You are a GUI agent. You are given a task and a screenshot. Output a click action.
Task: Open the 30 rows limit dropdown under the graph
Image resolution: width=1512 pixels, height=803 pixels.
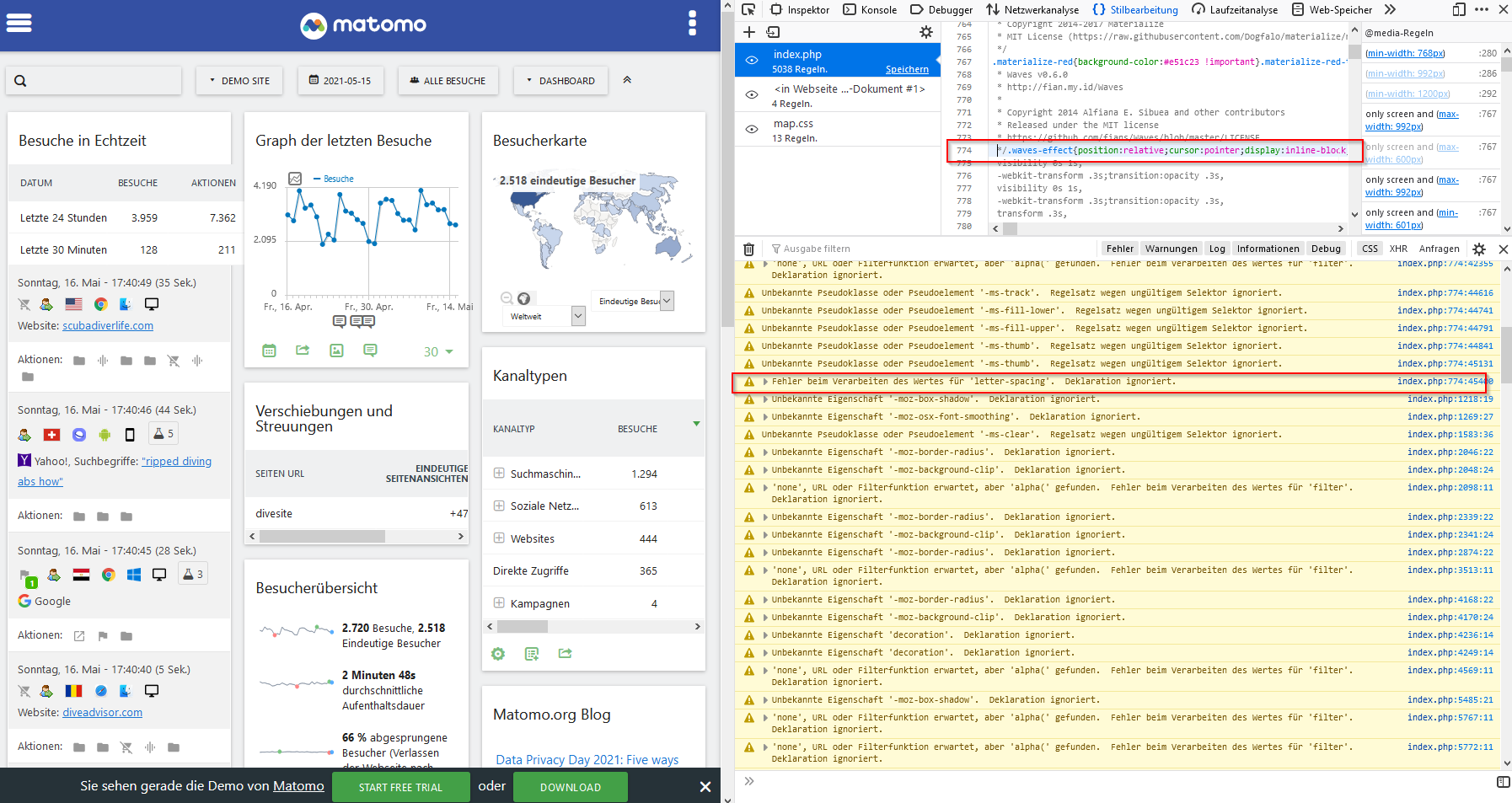click(x=438, y=351)
